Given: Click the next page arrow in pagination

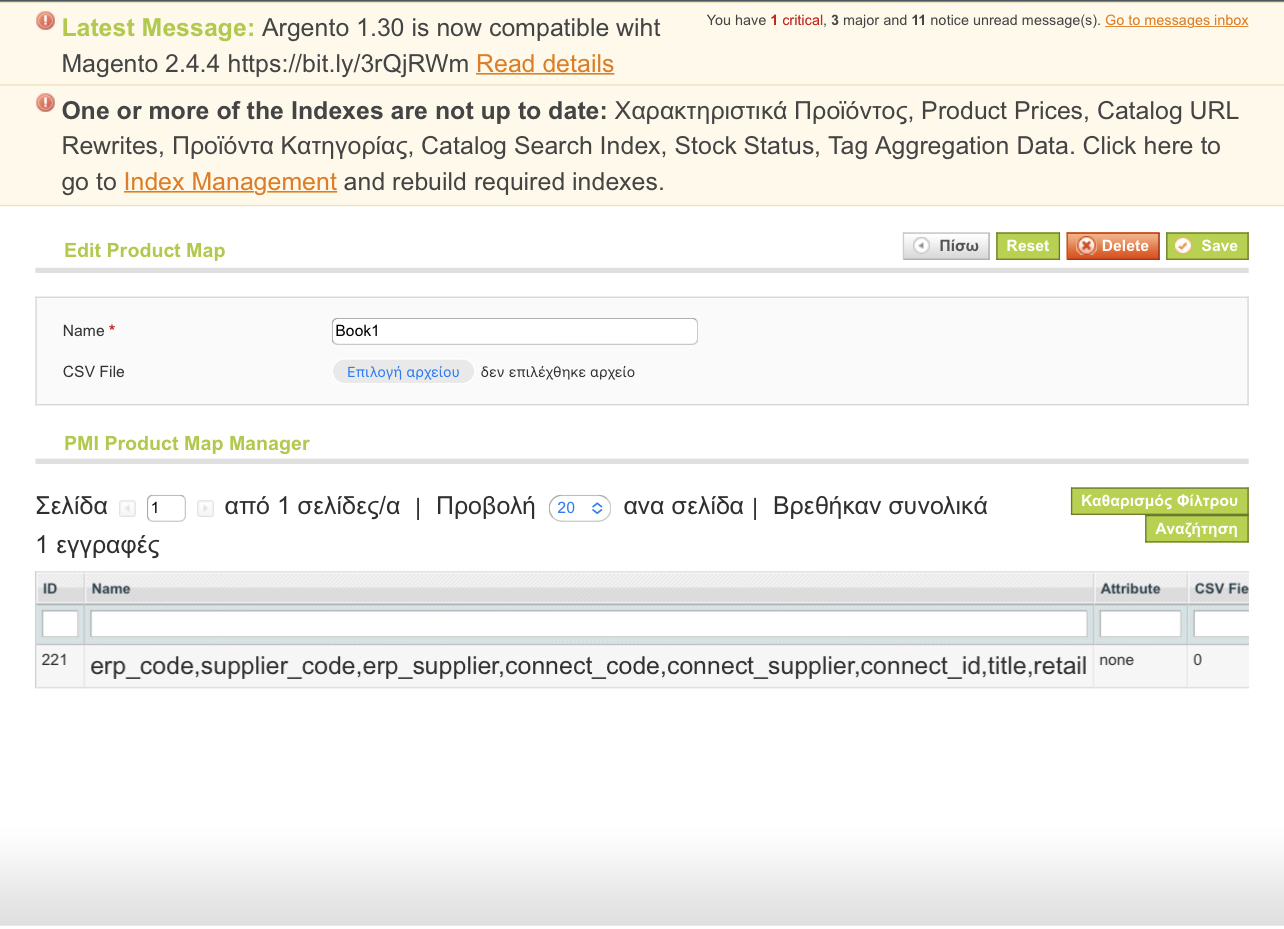Looking at the screenshot, I should click(x=205, y=508).
